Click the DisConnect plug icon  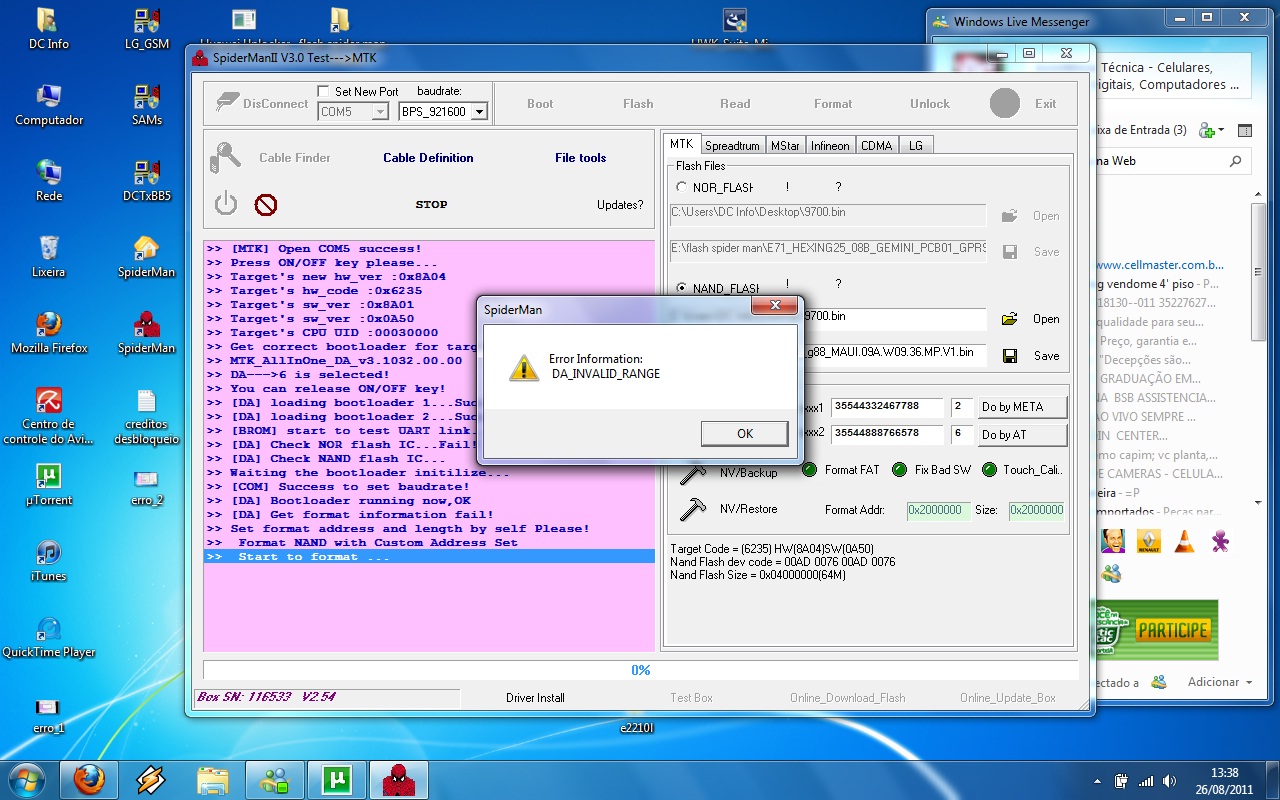(x=228, y=102)
